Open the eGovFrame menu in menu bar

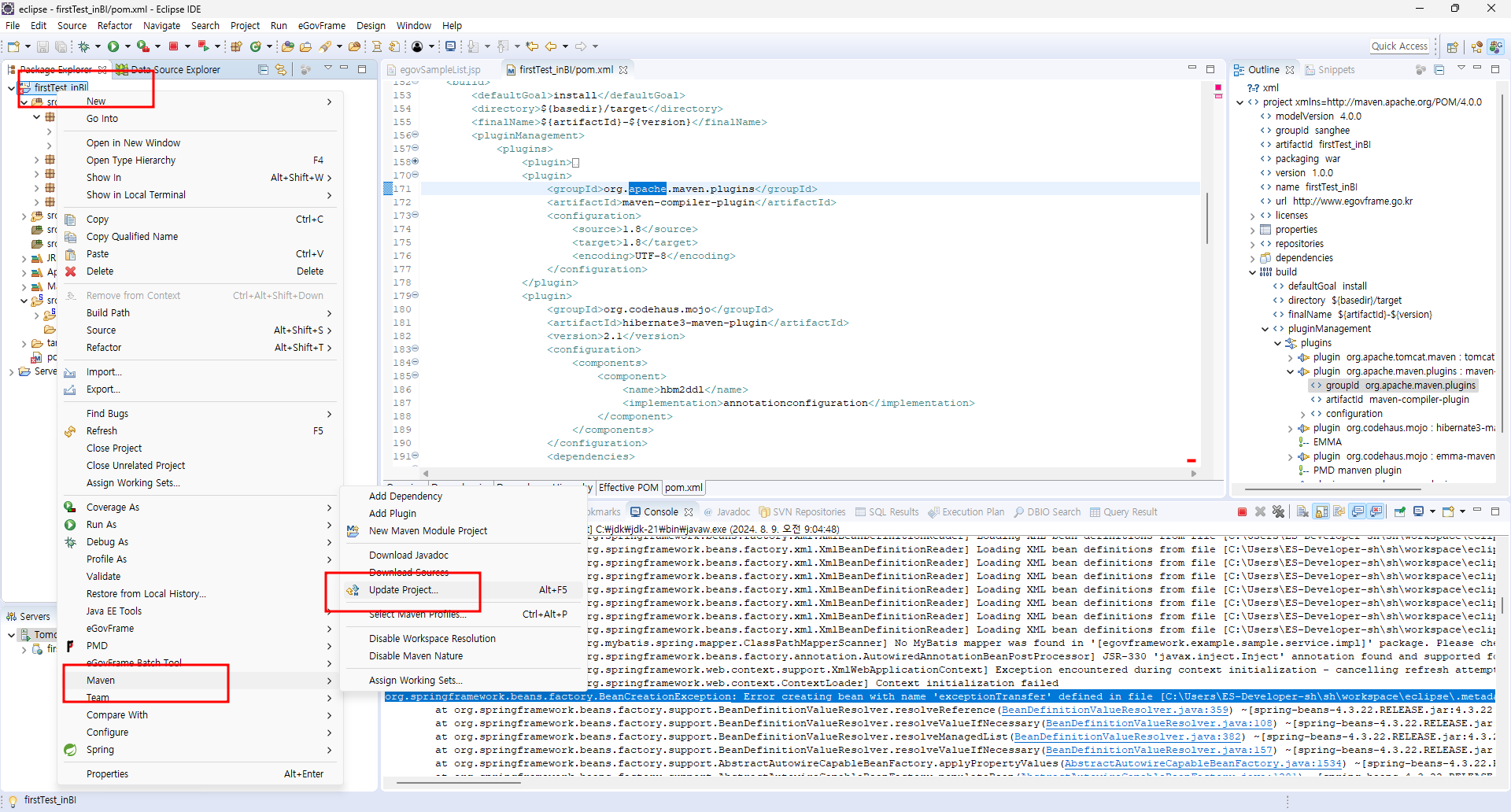pyautogui.click(x=321, y=26)
